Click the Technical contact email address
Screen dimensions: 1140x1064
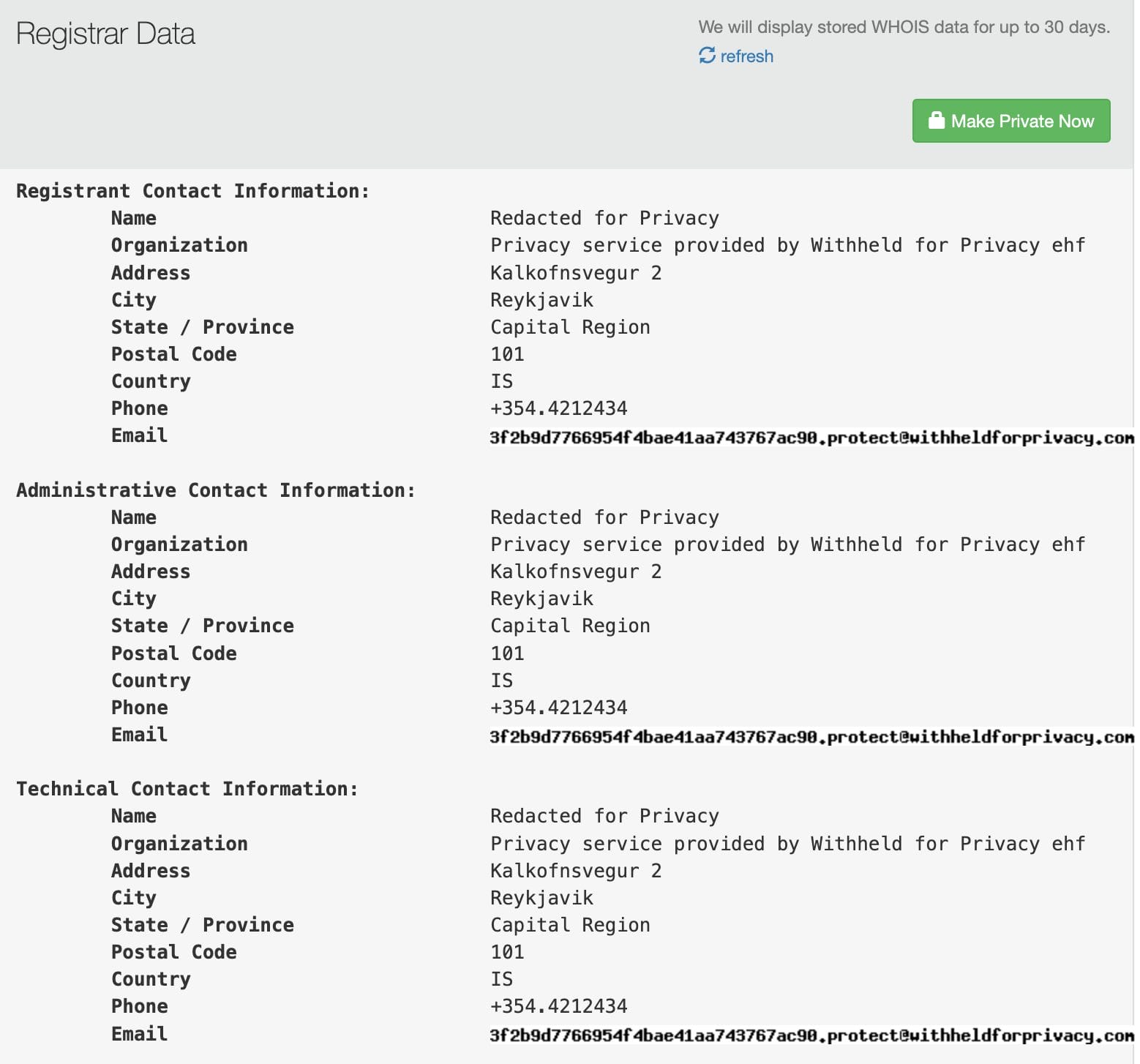[811, 1035]
